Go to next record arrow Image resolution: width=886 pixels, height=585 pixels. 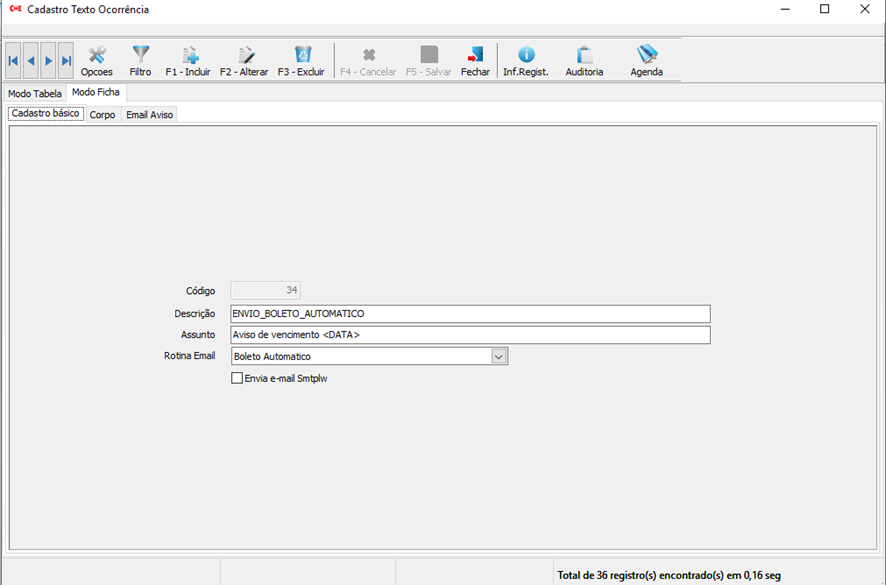coord(48,61)
